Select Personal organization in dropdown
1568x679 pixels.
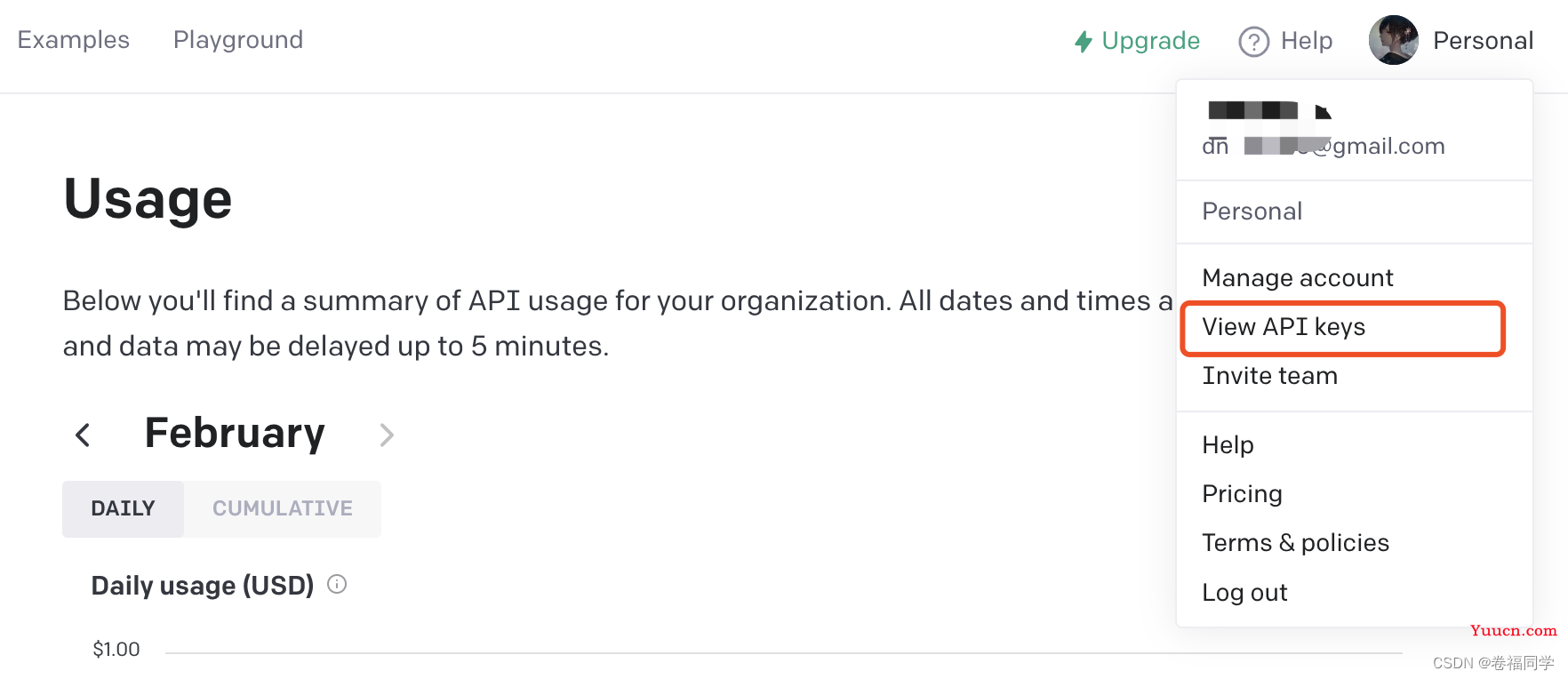click(x=1252, y=212)
